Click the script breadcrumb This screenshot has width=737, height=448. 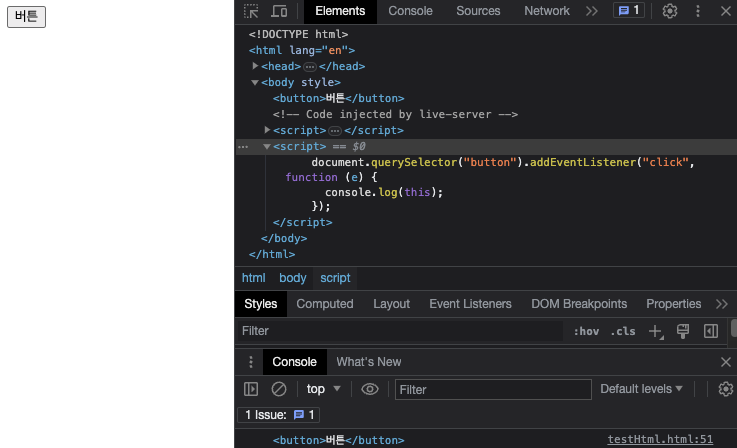tap(335, 278)
